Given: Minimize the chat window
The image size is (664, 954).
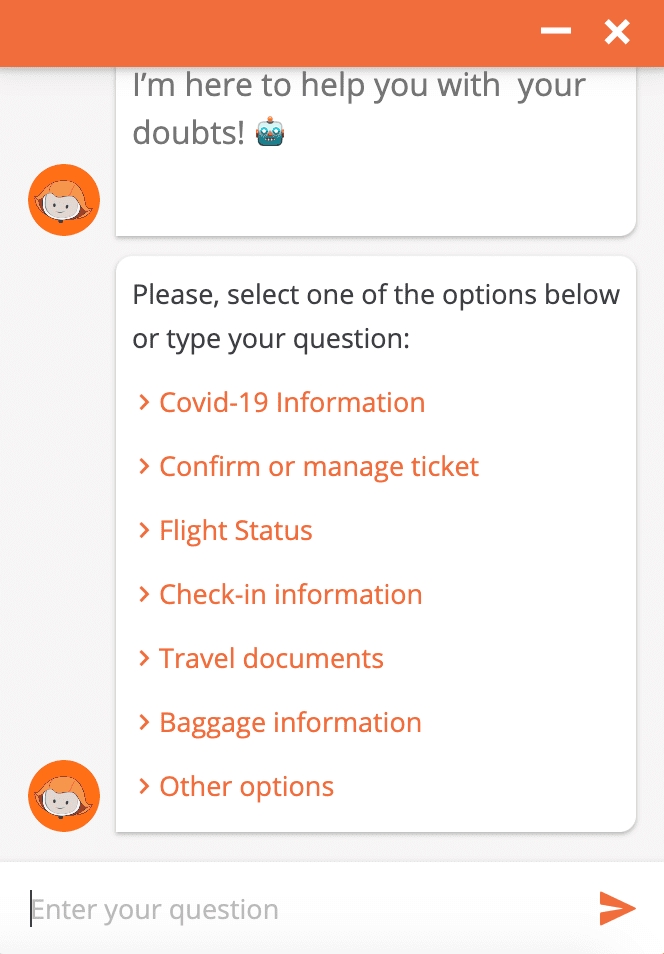Looking at the screenshot, I should tap(556, 31).
